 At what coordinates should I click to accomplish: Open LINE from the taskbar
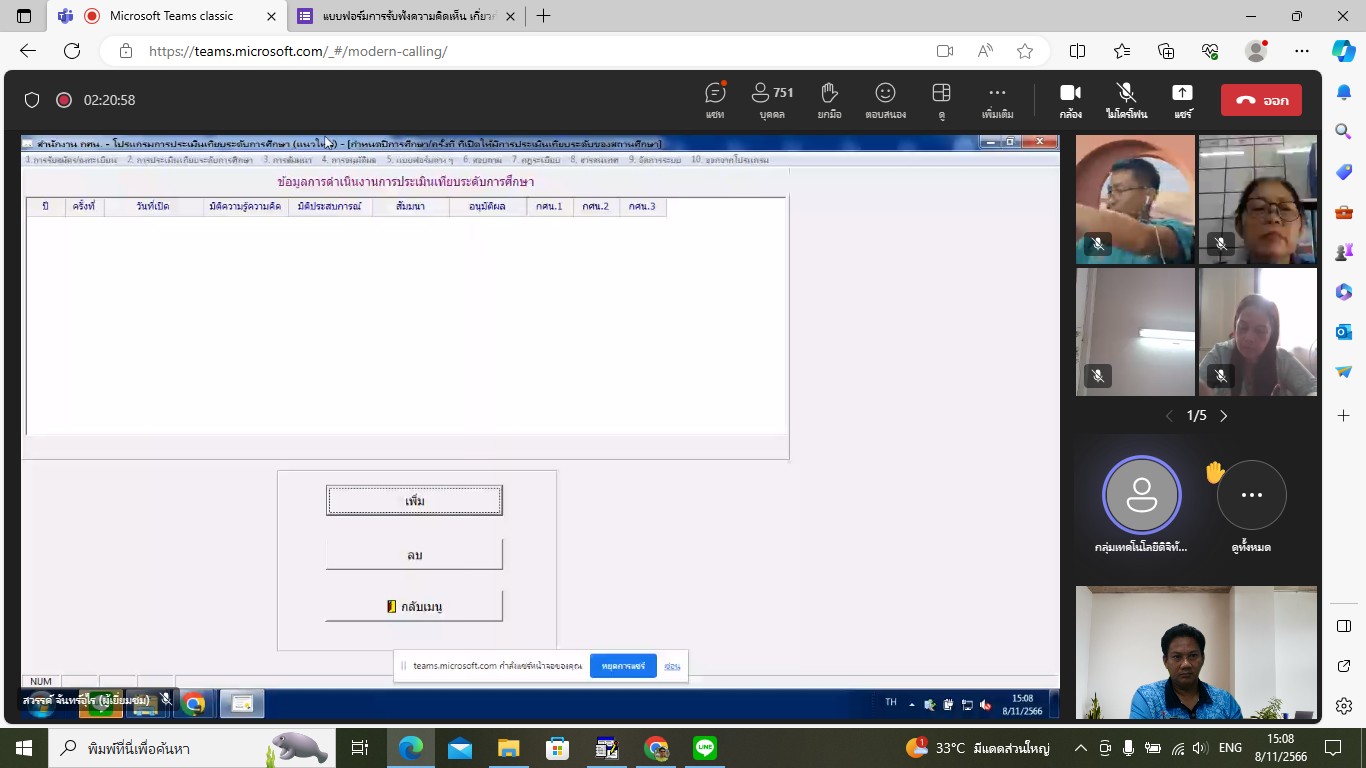[705, 748]
